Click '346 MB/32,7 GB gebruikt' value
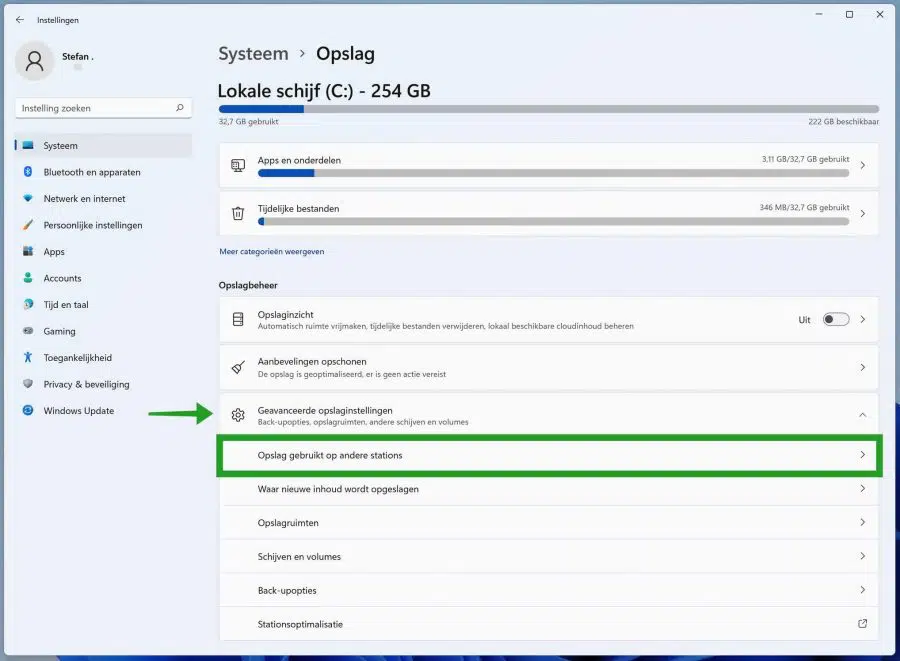The height and width of the screenshot is (661, 900). [804, 207]
